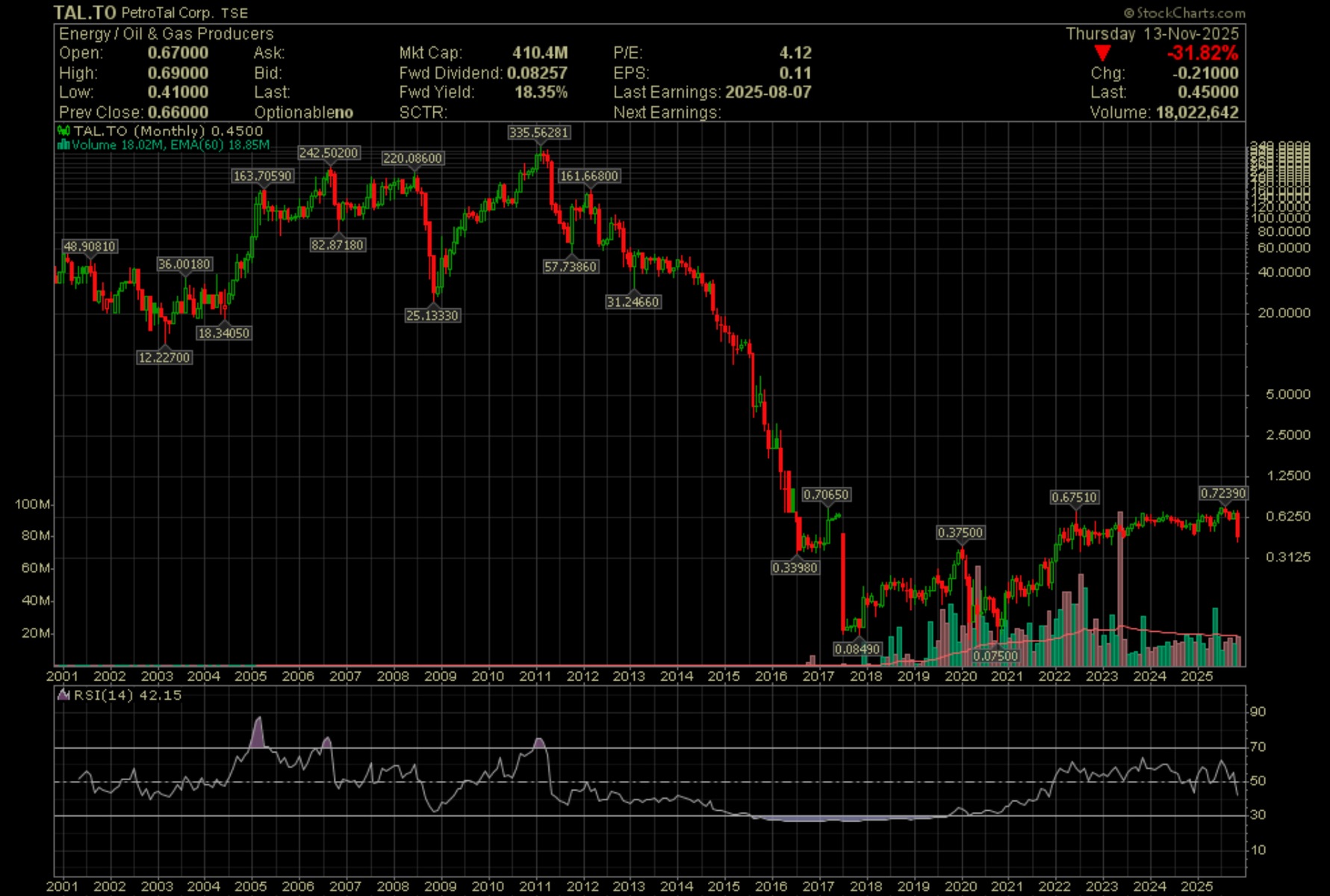Viewport: 1330px width, 896px height.
Task: Select the High value 0.69000
Action: pos(178,73)
